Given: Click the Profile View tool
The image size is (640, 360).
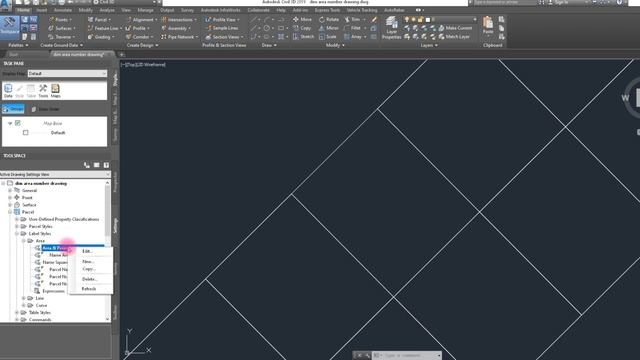Looking at the screenshot, I should click(222, 20).
